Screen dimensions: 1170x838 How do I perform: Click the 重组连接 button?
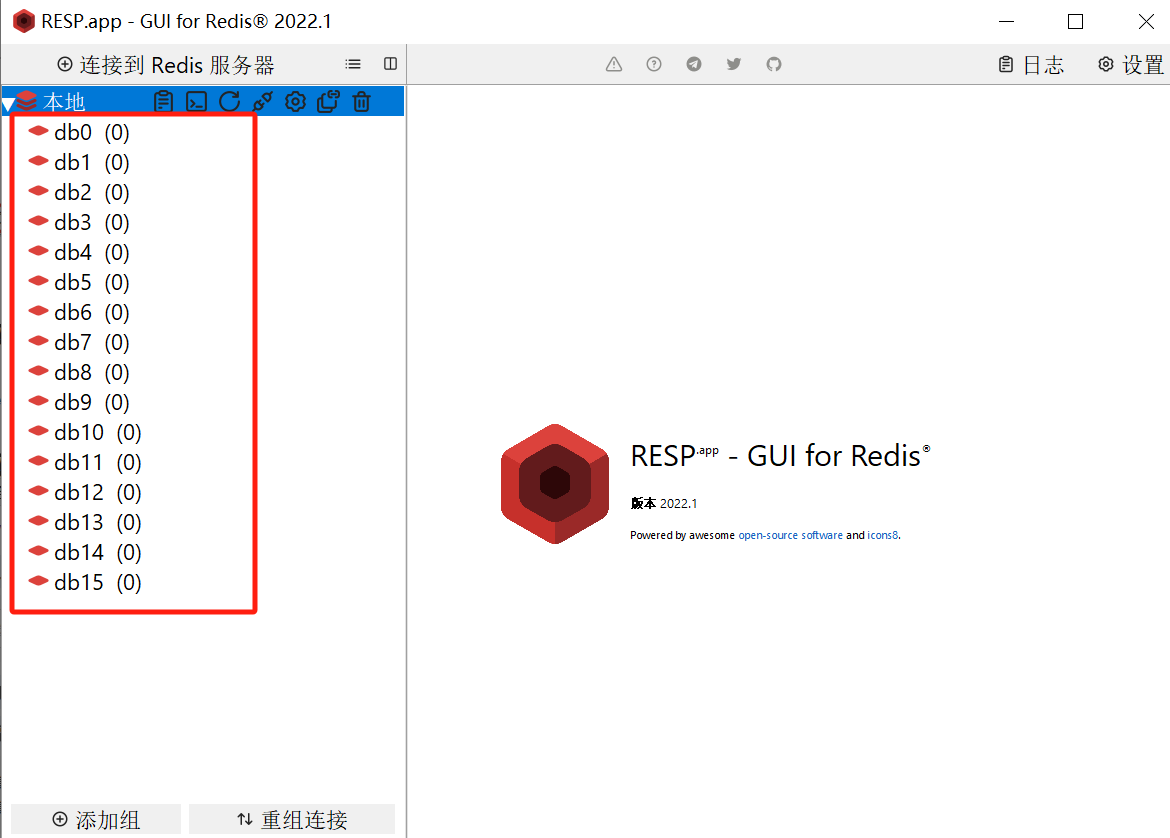292,819
